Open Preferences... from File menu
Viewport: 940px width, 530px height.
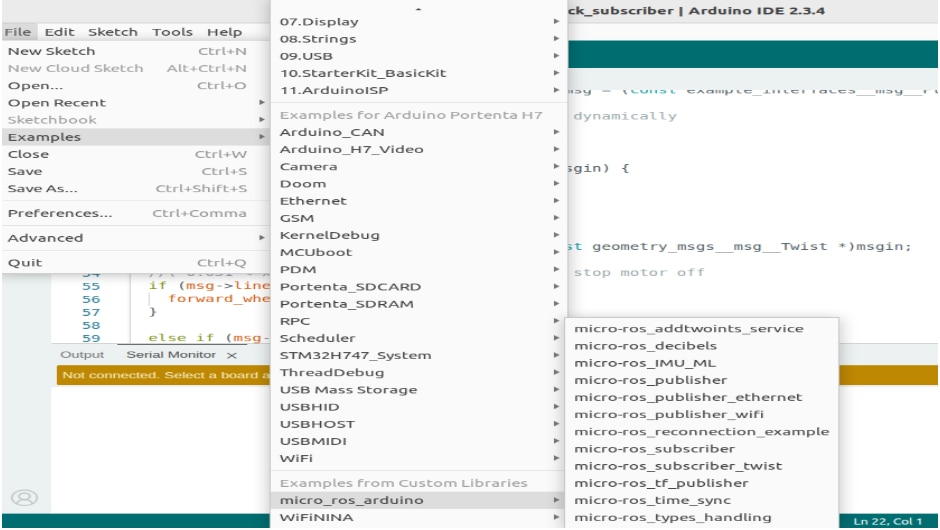coord(135,213)
